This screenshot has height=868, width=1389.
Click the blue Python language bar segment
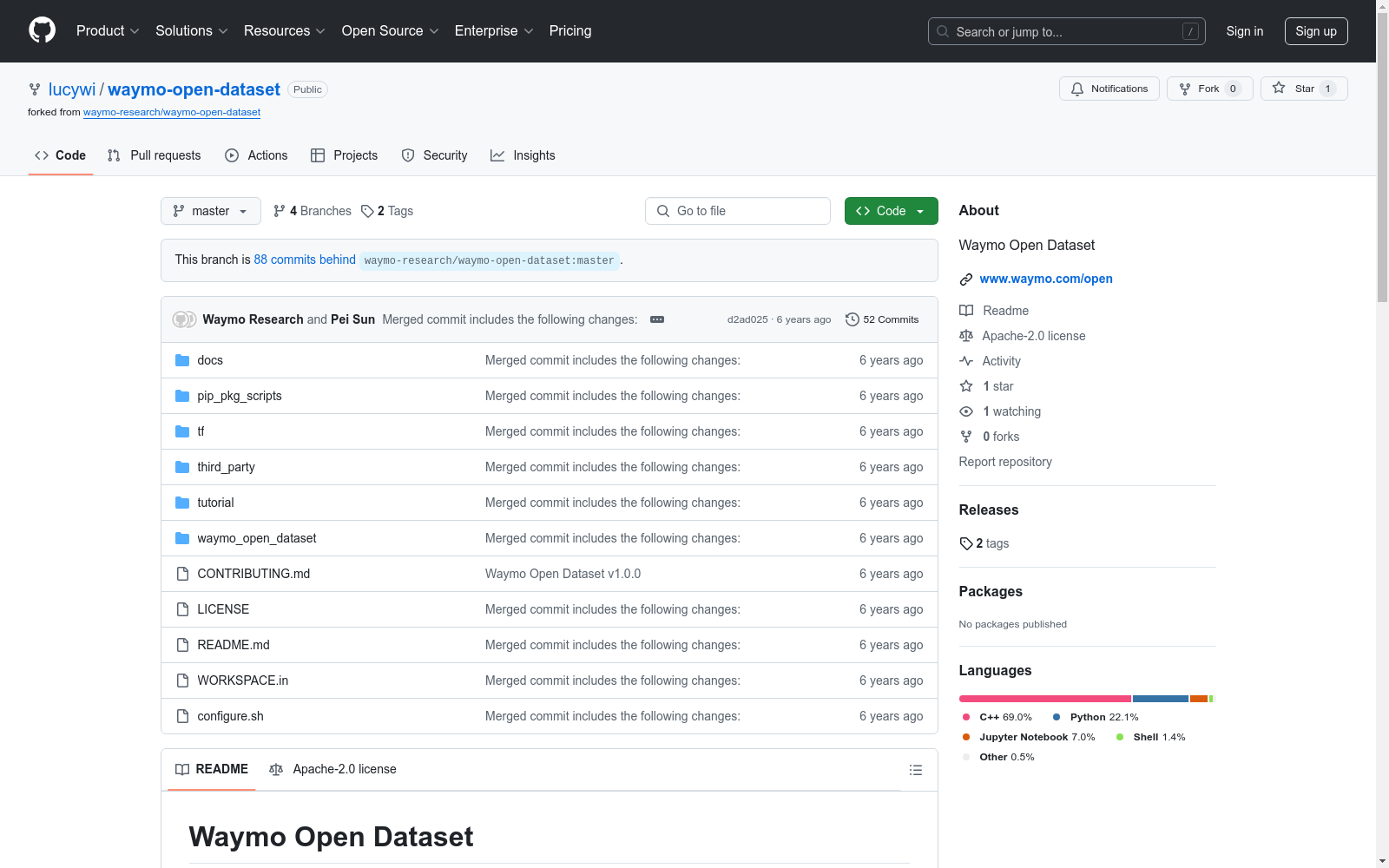coord(1161,699)
